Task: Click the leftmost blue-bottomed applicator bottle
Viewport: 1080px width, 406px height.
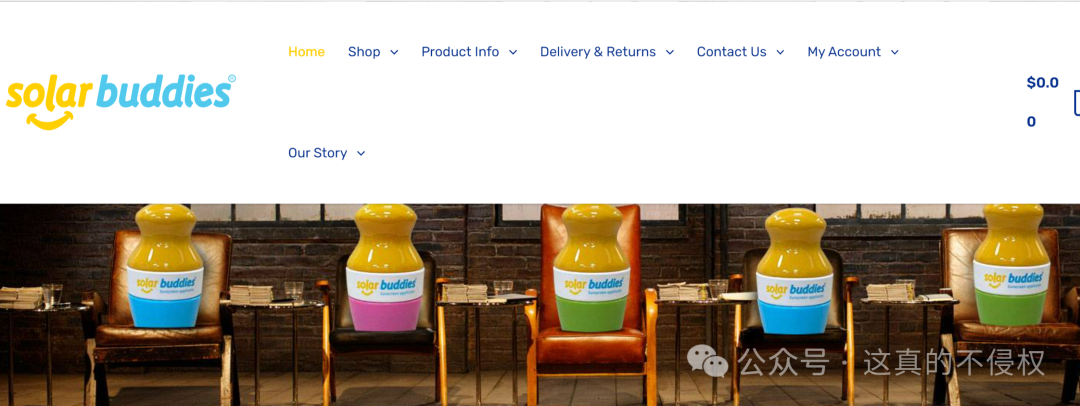Action: tap(165, 265)
